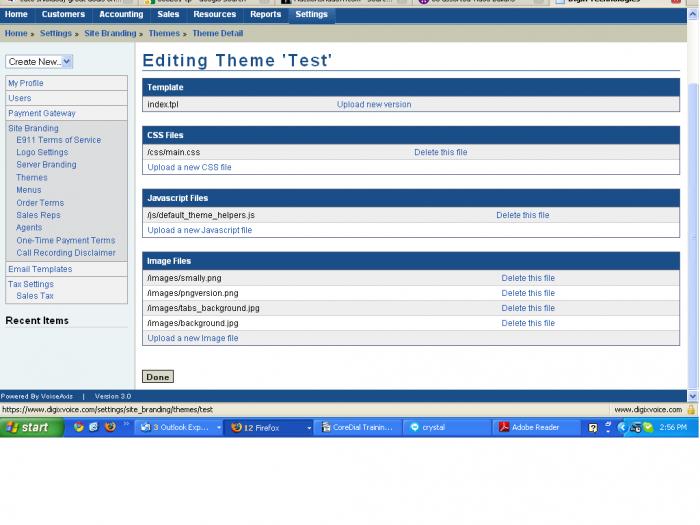Delete /images/pngversion.png file
This screenshot has height=525, width=700.
[528, 293]
